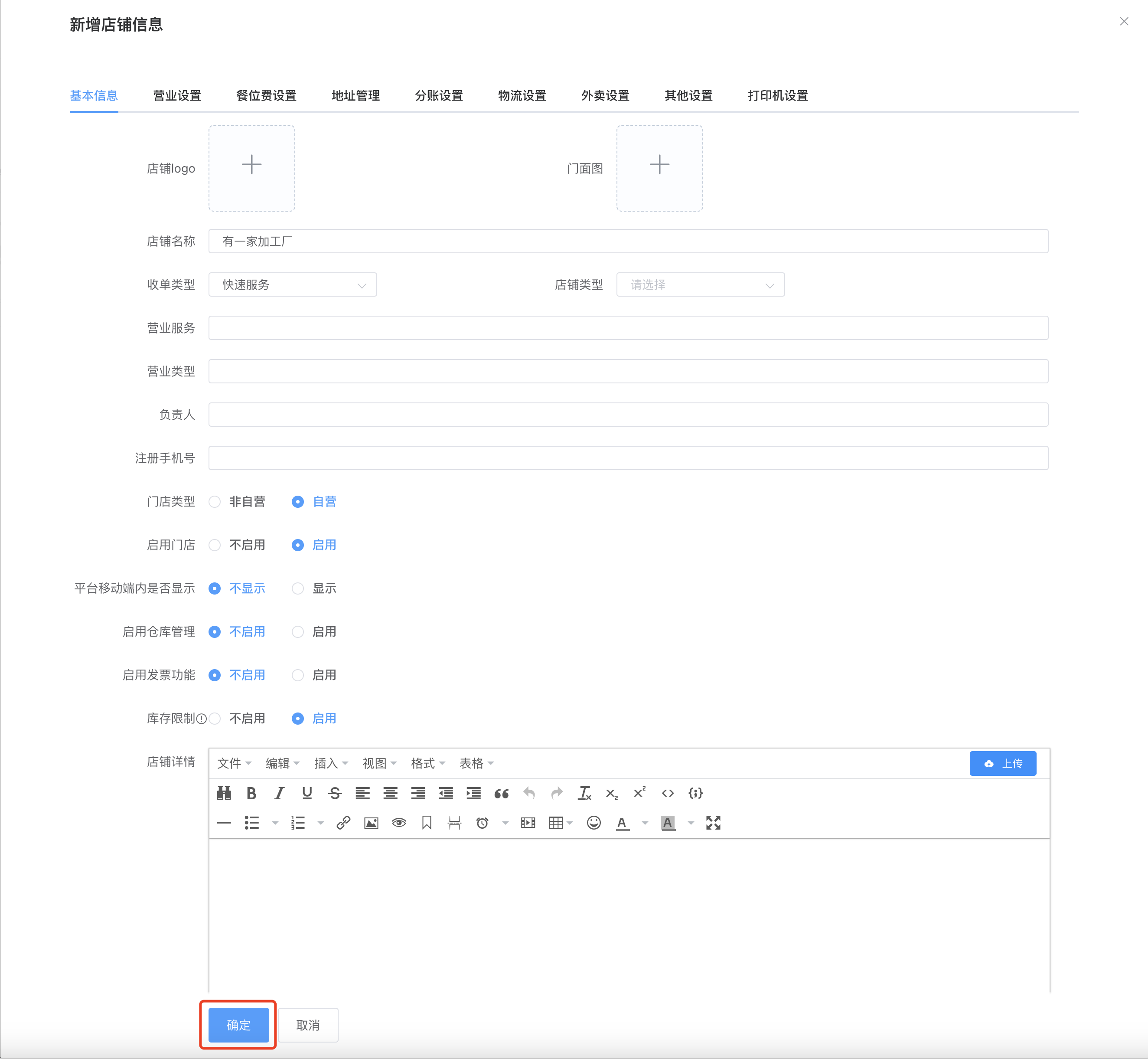
Task: Click the undo icon in the editor toolbar
Action: [x=529, y=793]
